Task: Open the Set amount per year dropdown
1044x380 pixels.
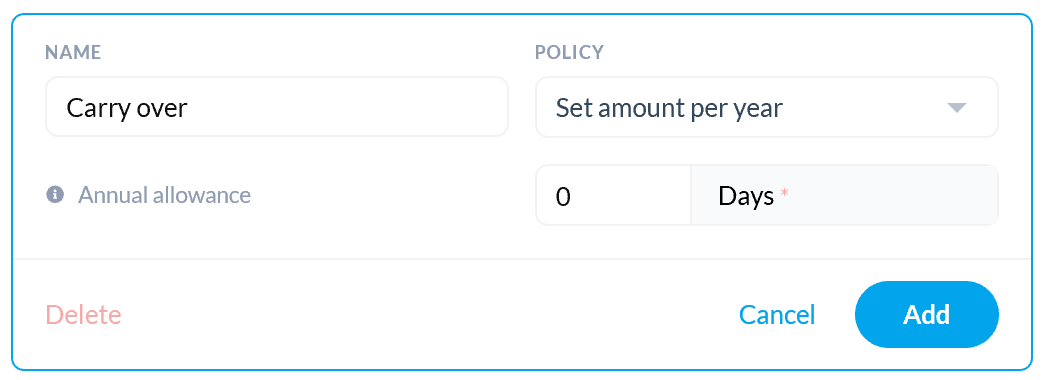Action: point(766,107)
